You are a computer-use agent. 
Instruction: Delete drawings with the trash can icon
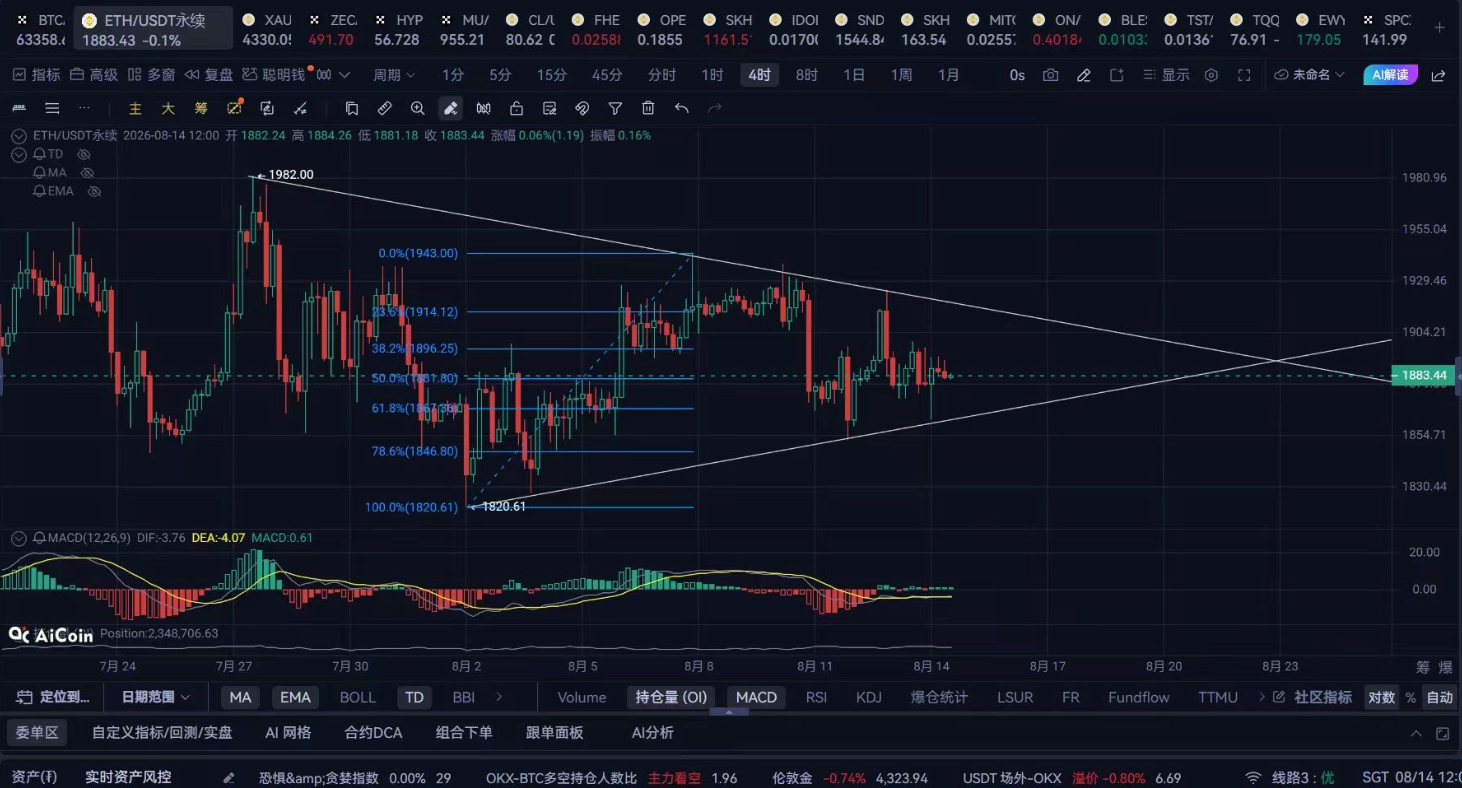pyautogui.click(x=648, y=108)
